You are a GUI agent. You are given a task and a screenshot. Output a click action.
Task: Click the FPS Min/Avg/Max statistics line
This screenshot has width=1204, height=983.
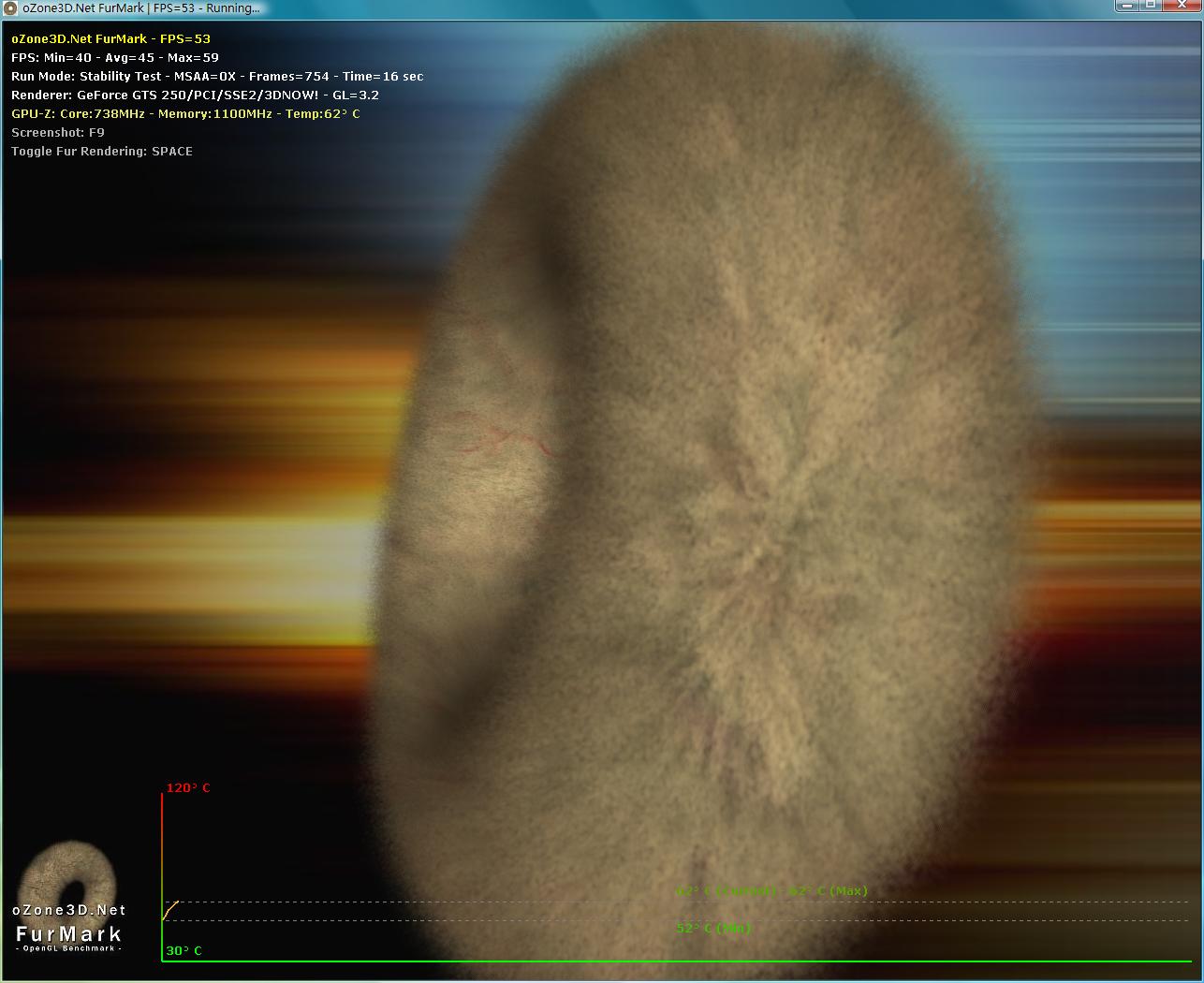coord(115,57)
